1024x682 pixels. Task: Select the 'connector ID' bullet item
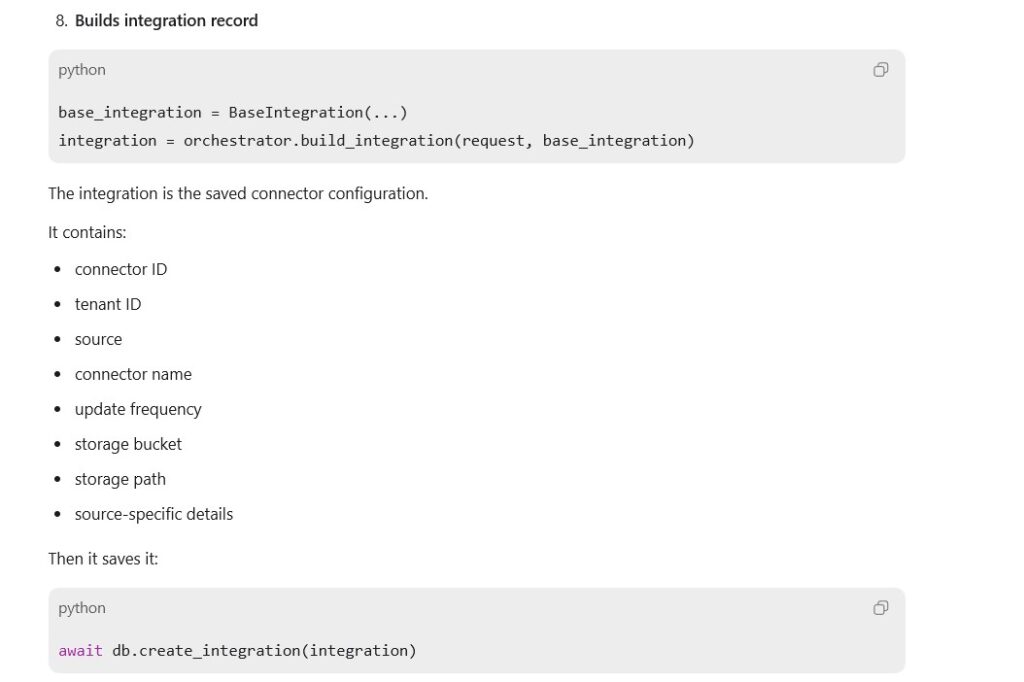pyautogui.click(x=121, y=269)
